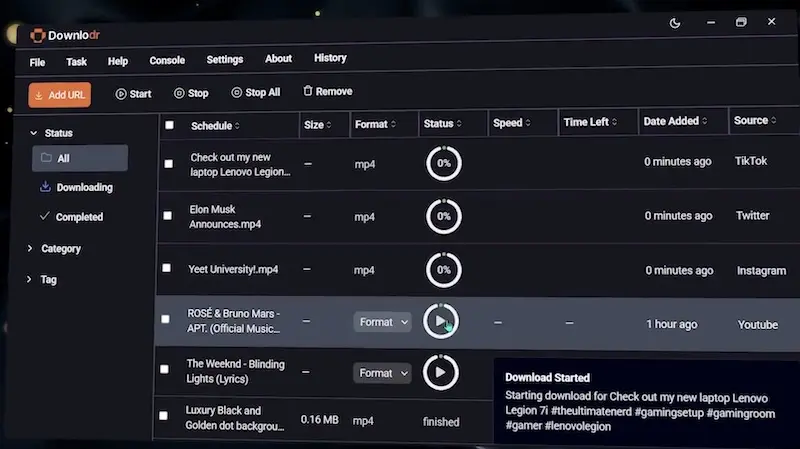Show Downloading items filter

coord(77,187)
